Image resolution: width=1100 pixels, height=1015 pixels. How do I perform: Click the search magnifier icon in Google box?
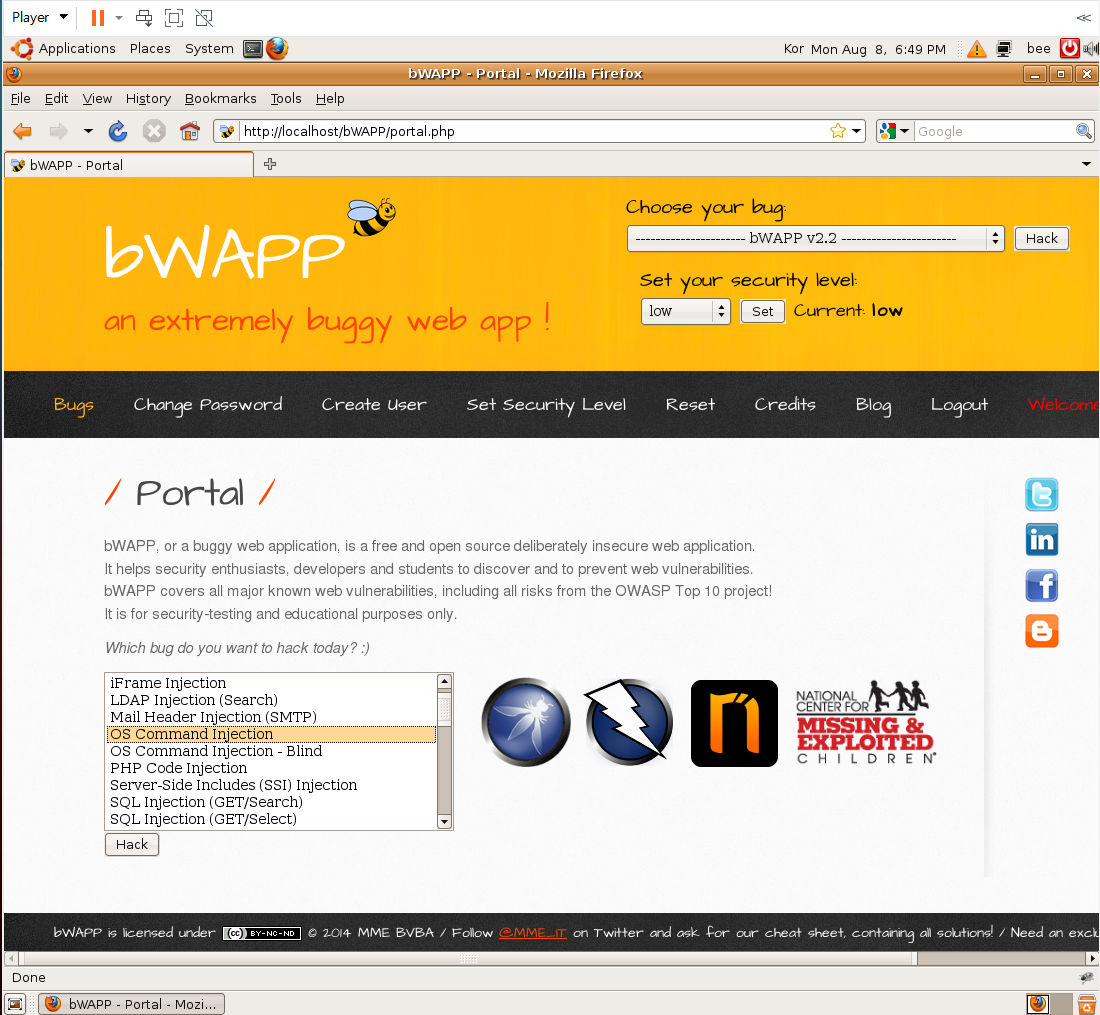(x=1083, y=131)
